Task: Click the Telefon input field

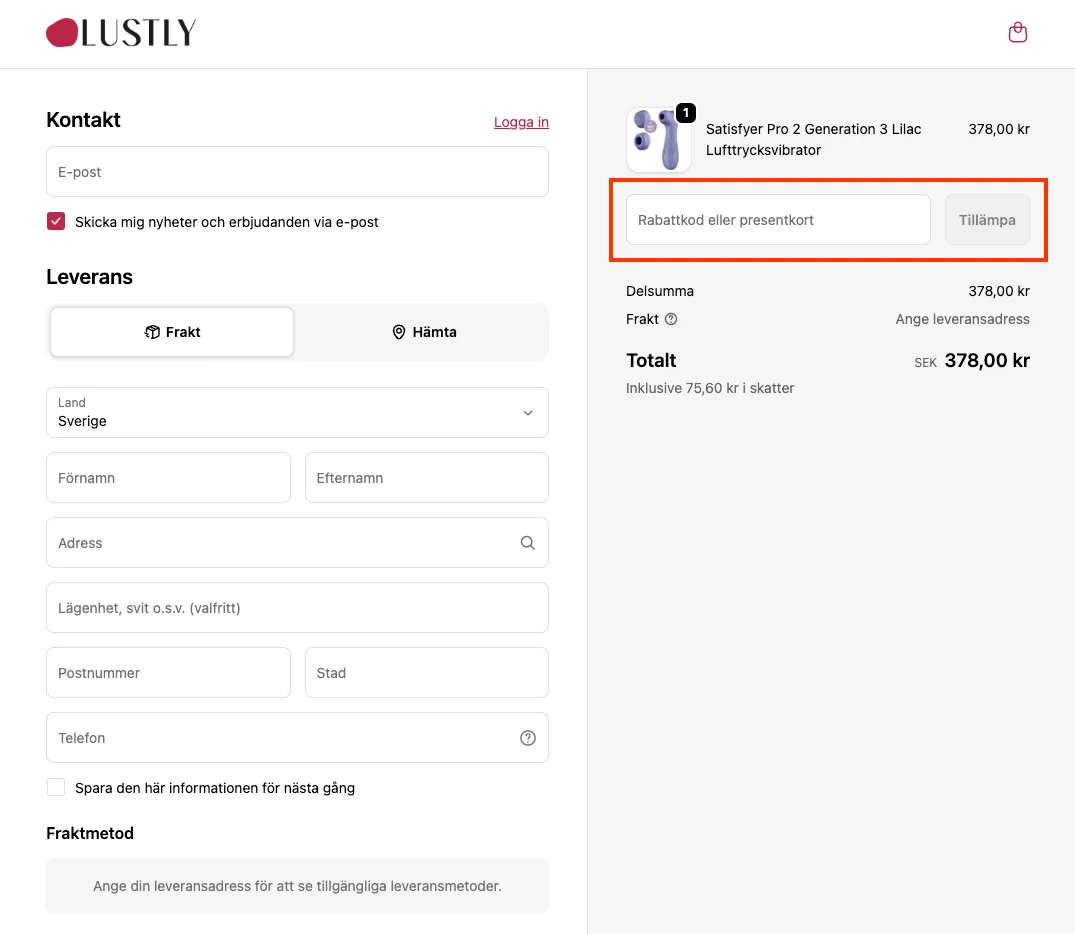Action: click(298, 738)
